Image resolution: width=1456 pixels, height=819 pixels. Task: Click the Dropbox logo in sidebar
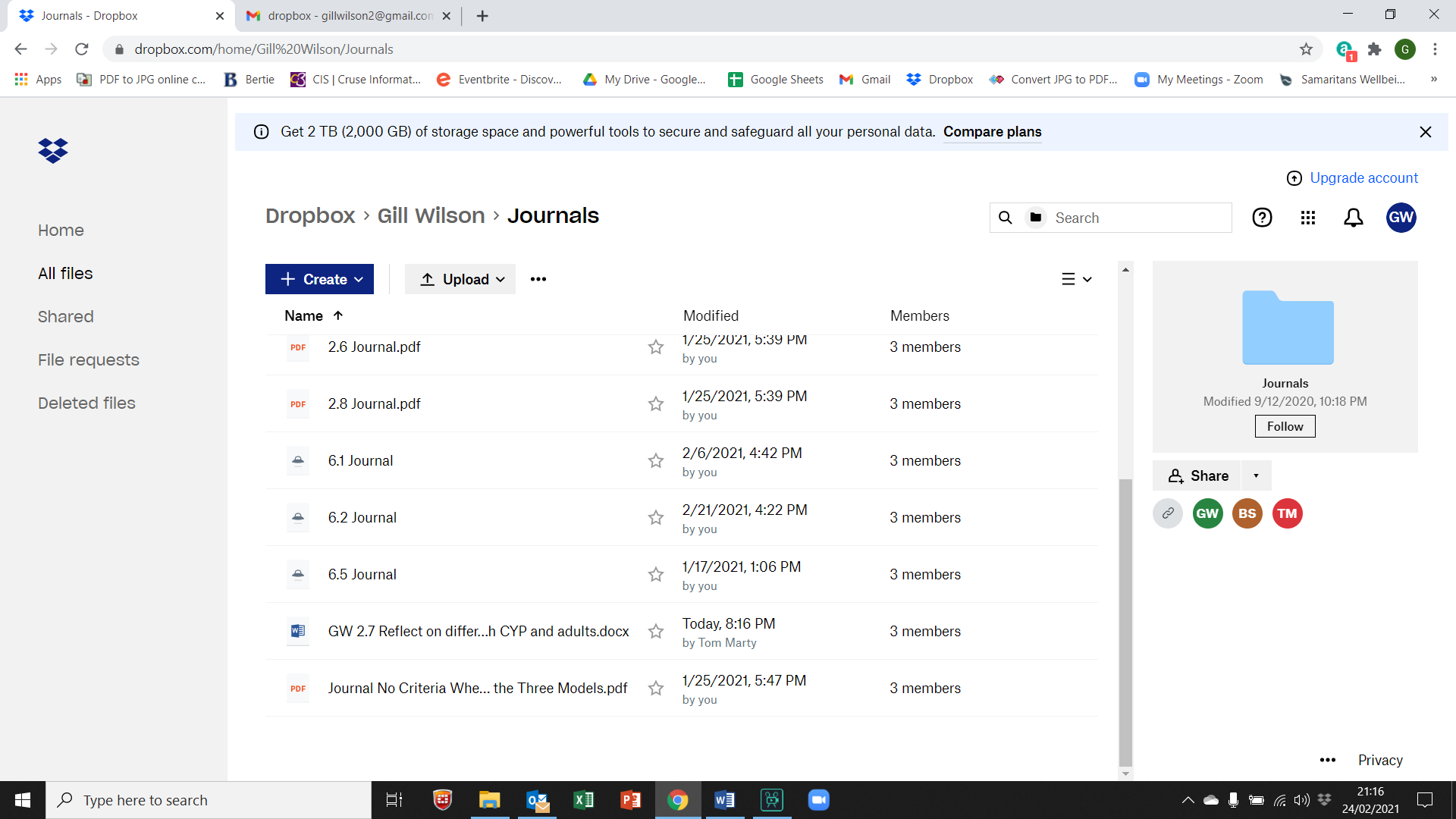[x=53, y=151]
